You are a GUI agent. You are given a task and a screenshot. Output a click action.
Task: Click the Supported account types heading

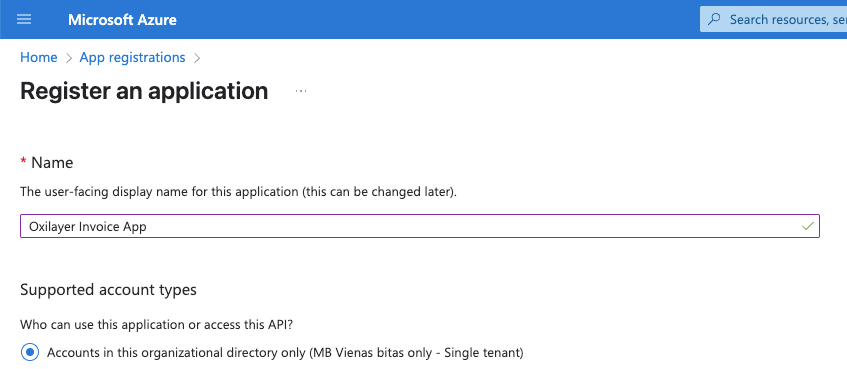tap(108, 290)
